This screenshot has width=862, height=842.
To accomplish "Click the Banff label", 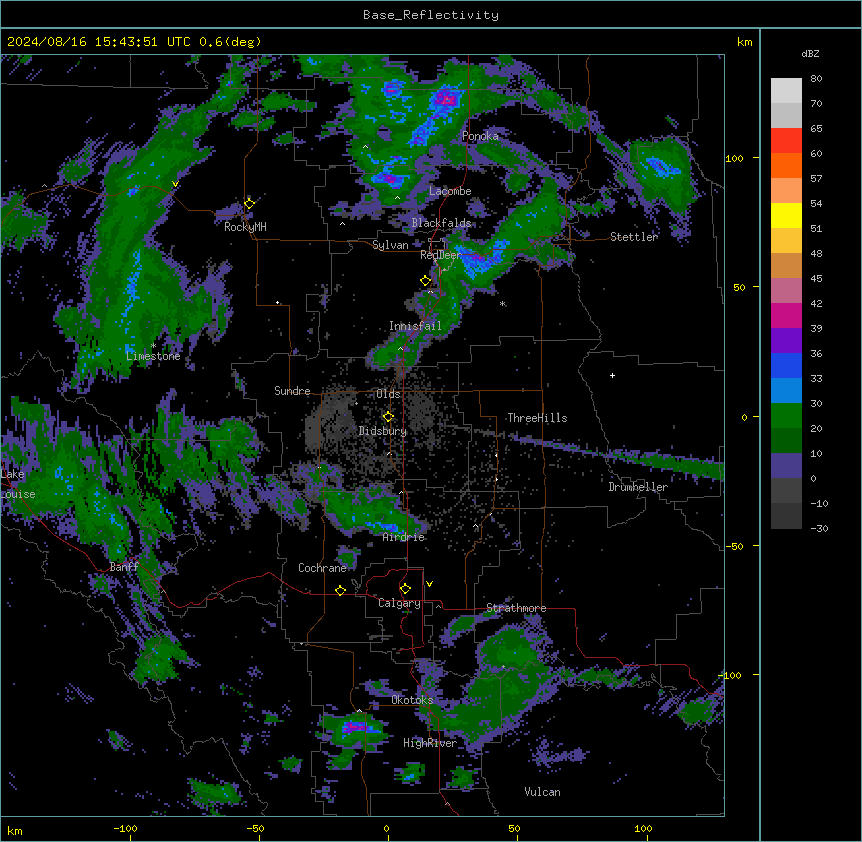I will click(124, 567).
